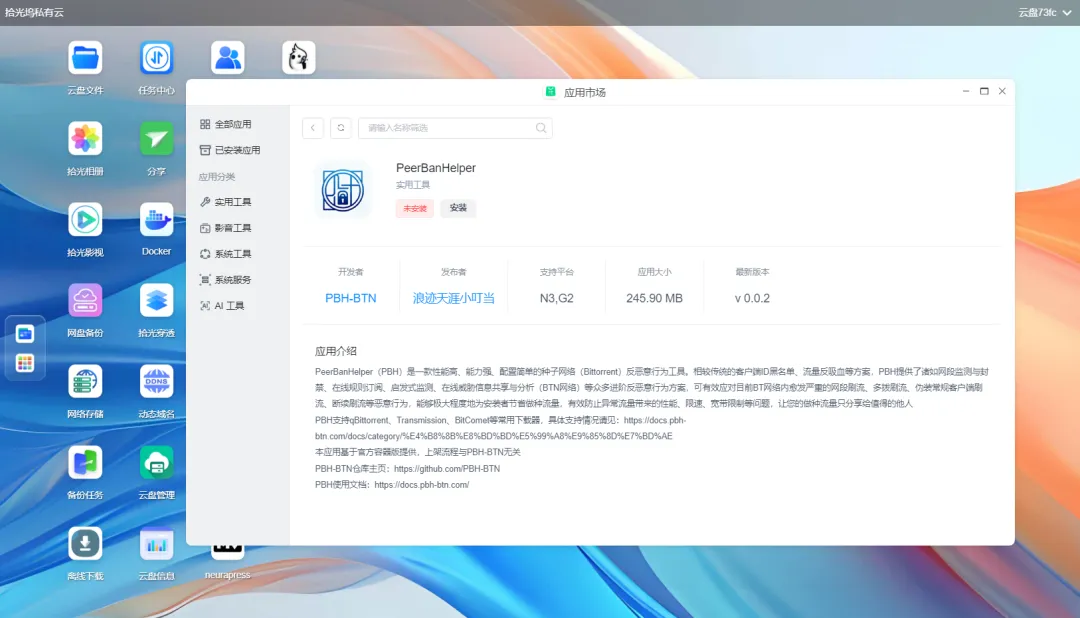Open the 分享 share app
Image resolution: width=1080 pixels, height=618 pixels.
tap(156, 139)
